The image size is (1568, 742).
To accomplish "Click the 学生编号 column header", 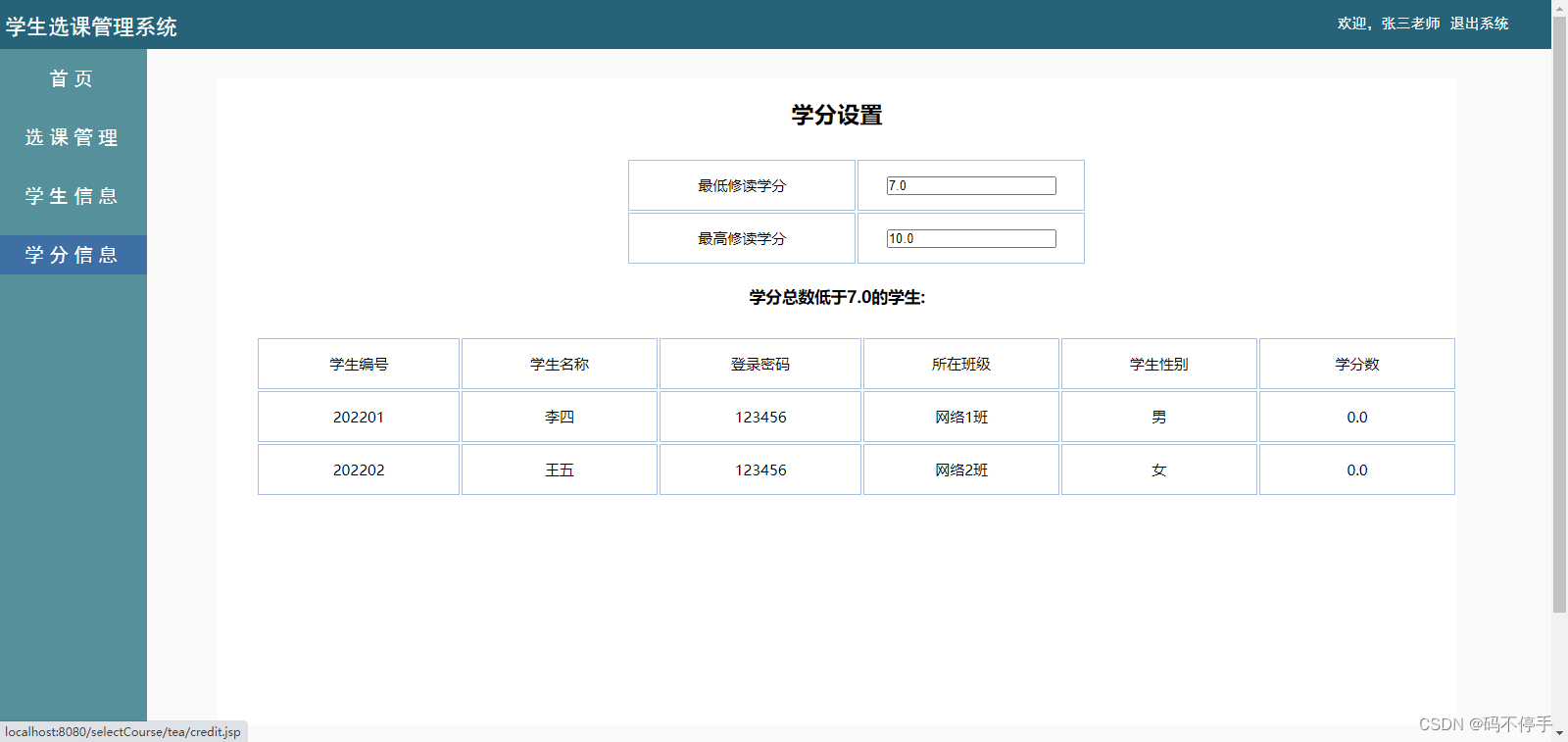I will (359, 364).
